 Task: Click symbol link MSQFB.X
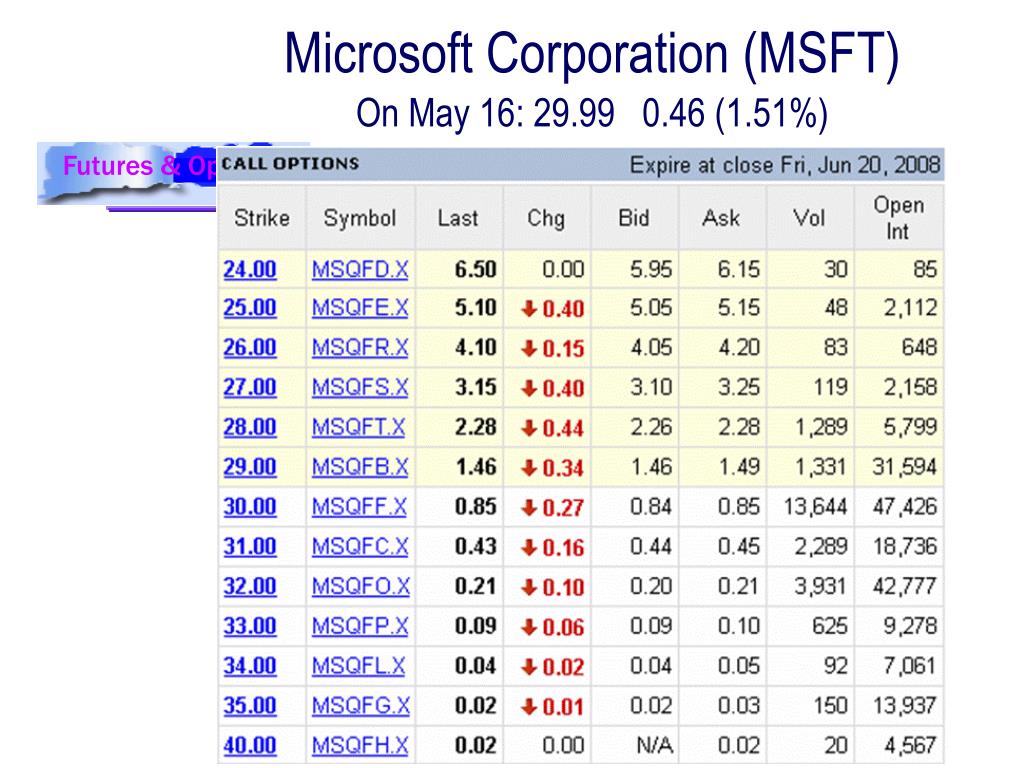click(360, 467)
